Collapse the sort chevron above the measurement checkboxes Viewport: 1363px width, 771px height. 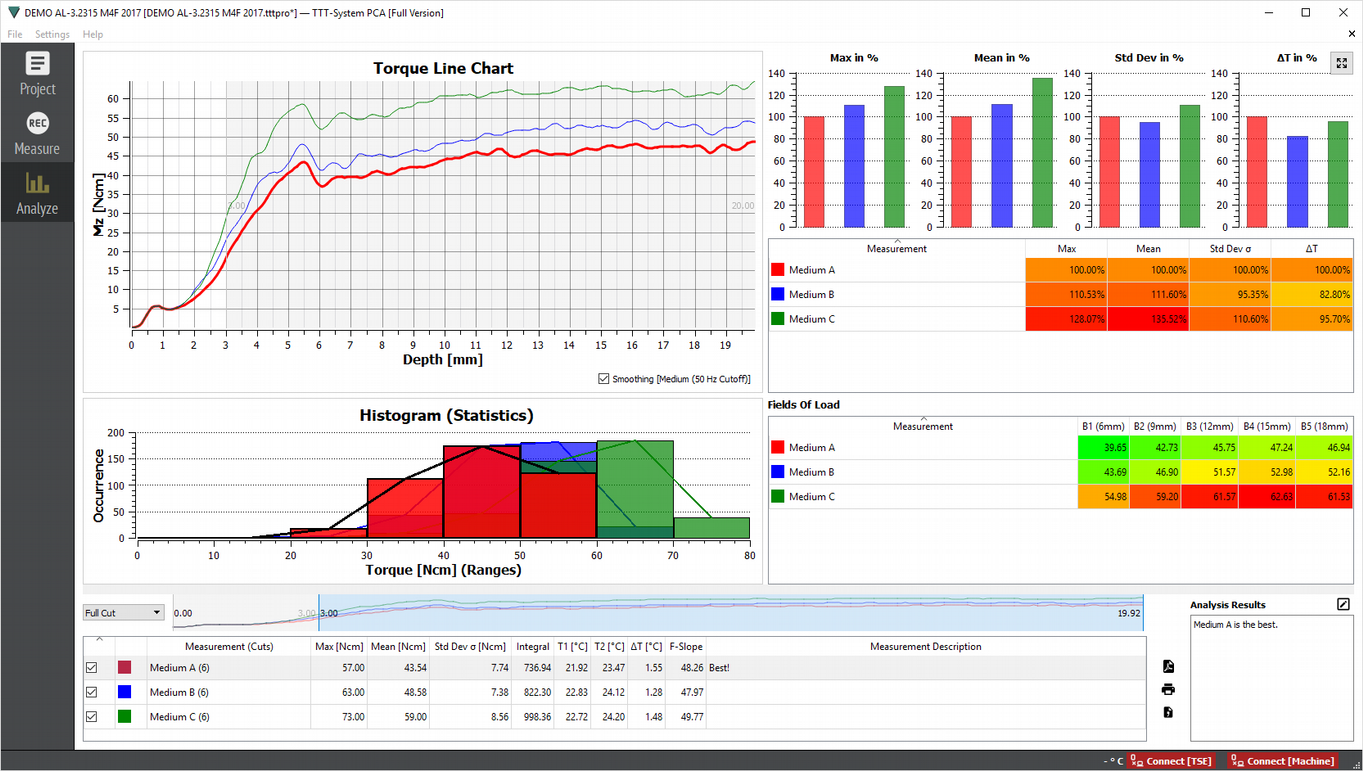tap(99, 637)
